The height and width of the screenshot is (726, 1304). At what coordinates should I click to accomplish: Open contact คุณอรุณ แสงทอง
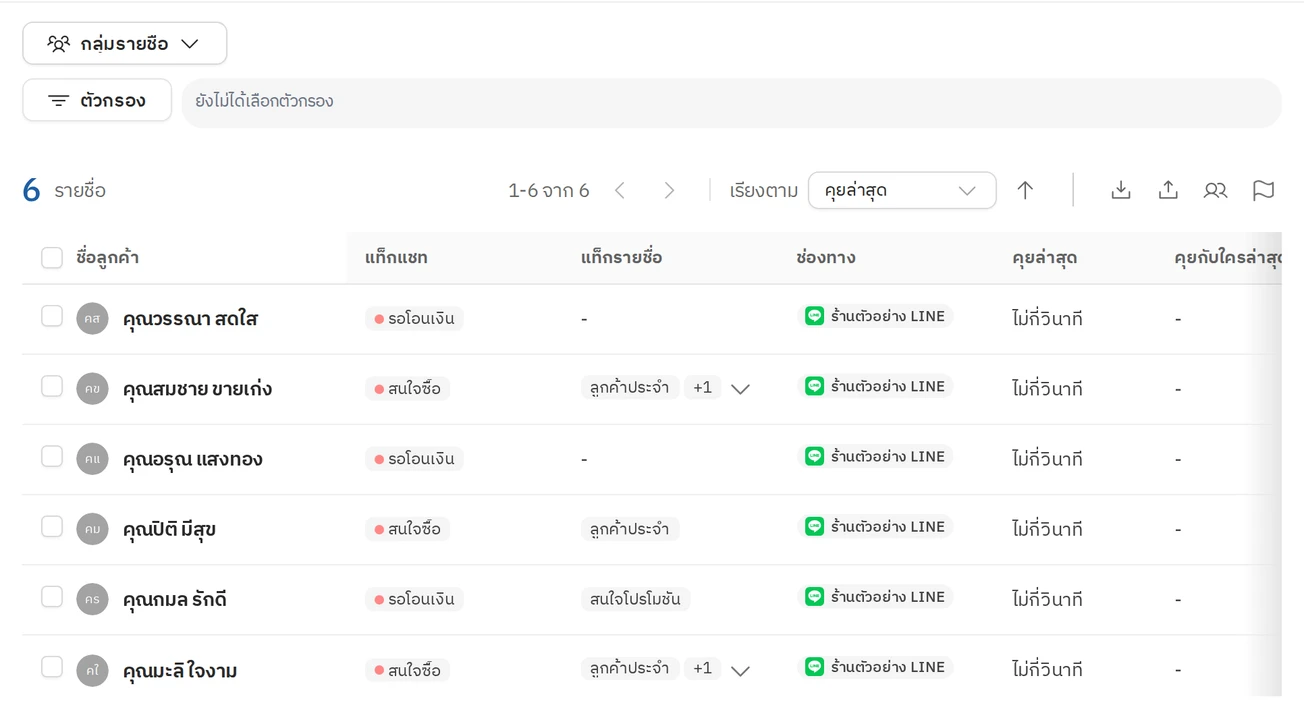click(x=192, y=459)
